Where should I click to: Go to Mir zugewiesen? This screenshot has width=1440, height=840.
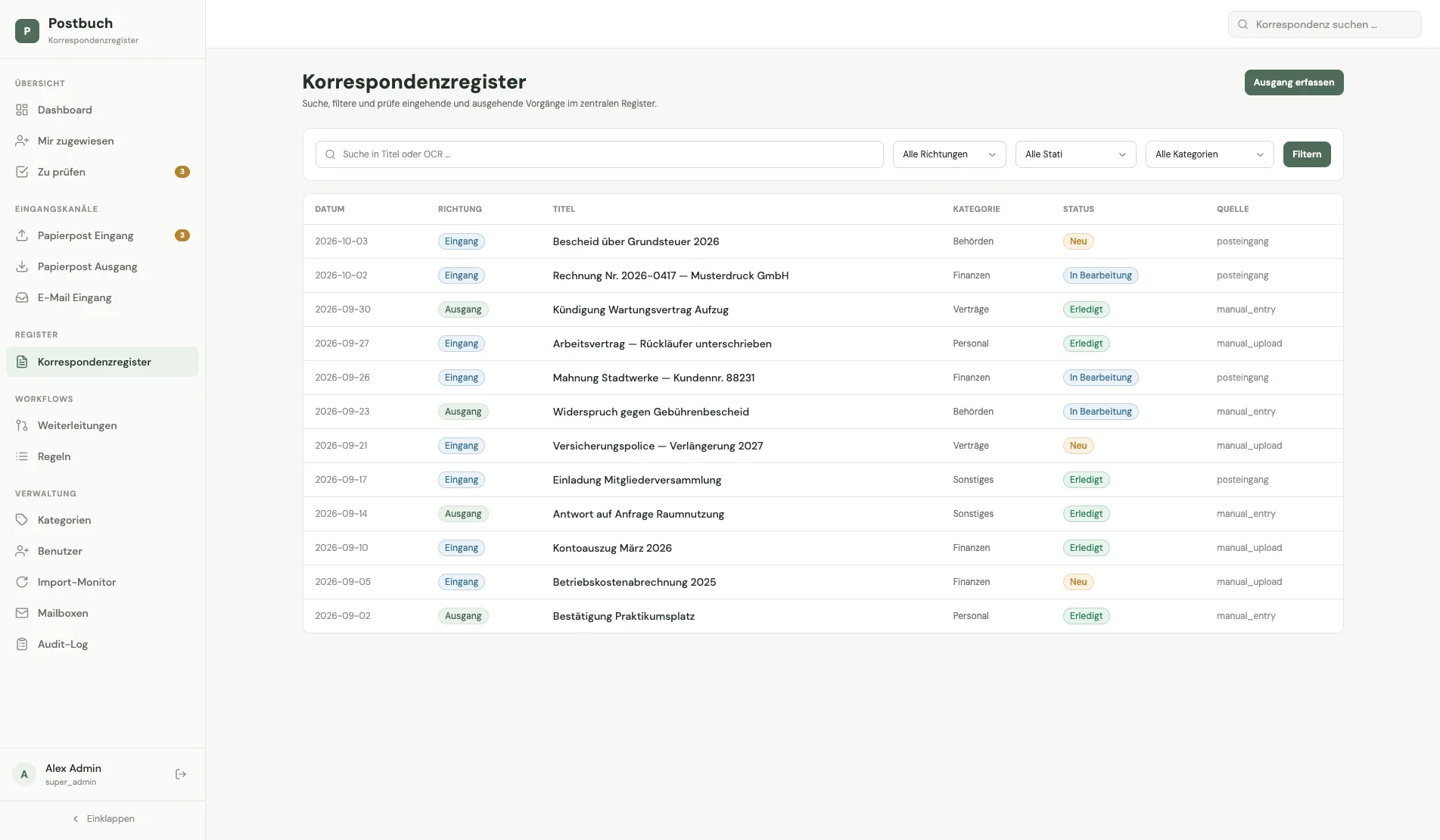102,141
